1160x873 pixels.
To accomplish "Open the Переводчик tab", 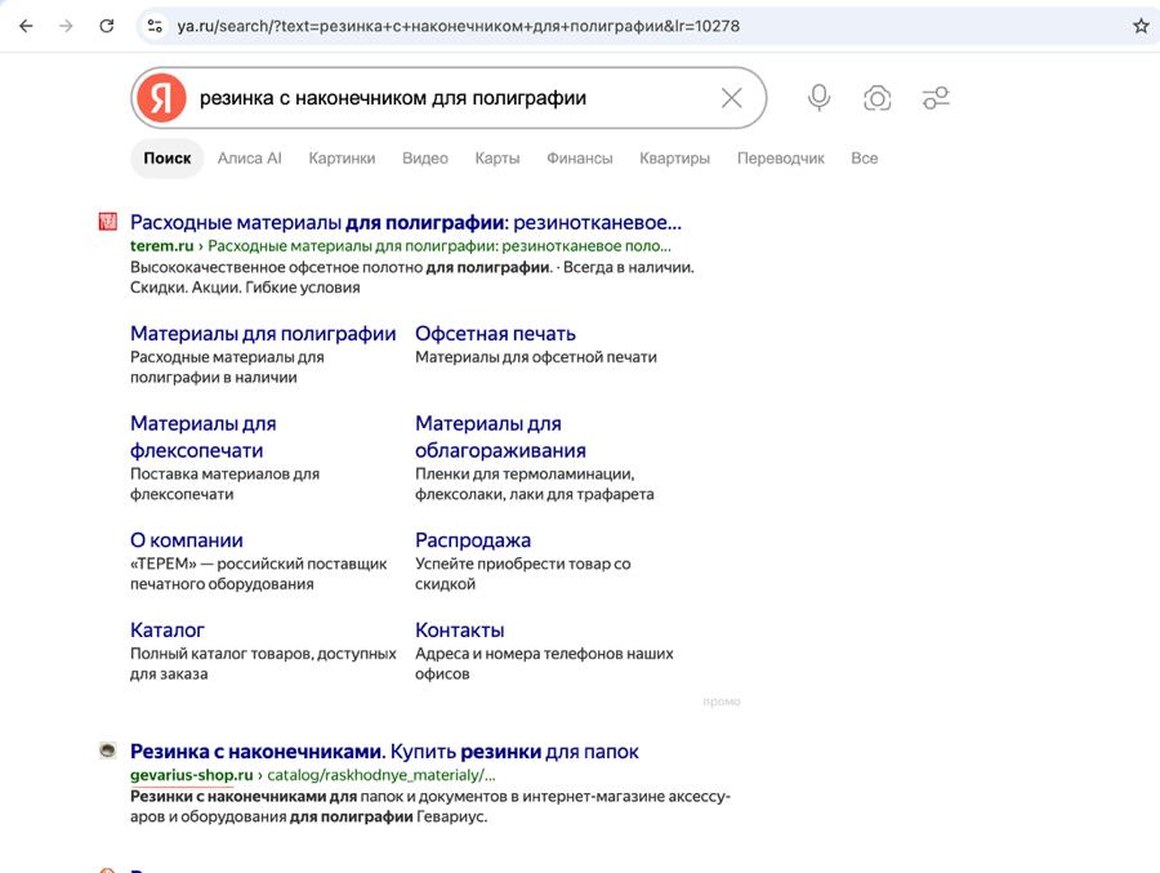I will coord(780,158).
